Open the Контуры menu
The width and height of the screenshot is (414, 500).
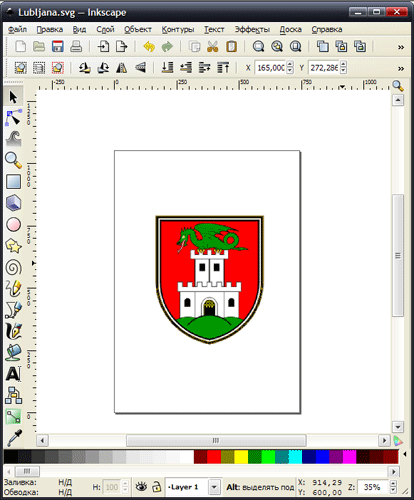coord(178,29)
